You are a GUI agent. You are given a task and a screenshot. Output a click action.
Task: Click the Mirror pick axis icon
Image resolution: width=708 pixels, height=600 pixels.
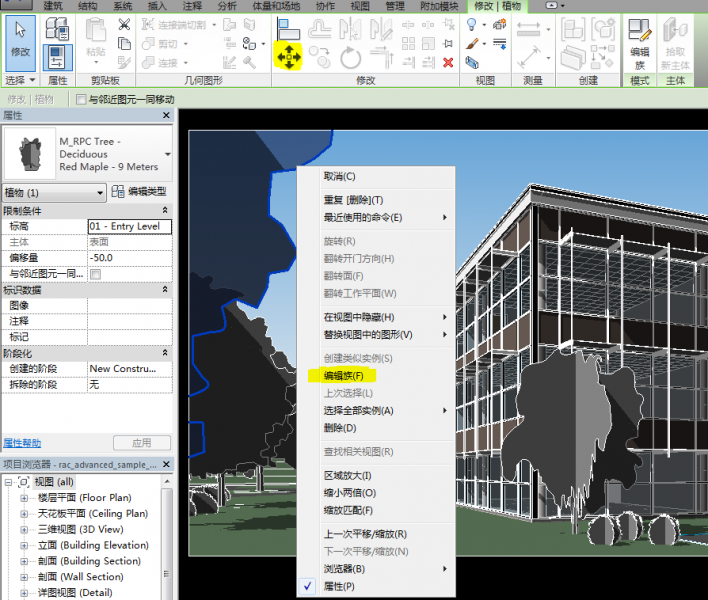[x=350, y=29]
